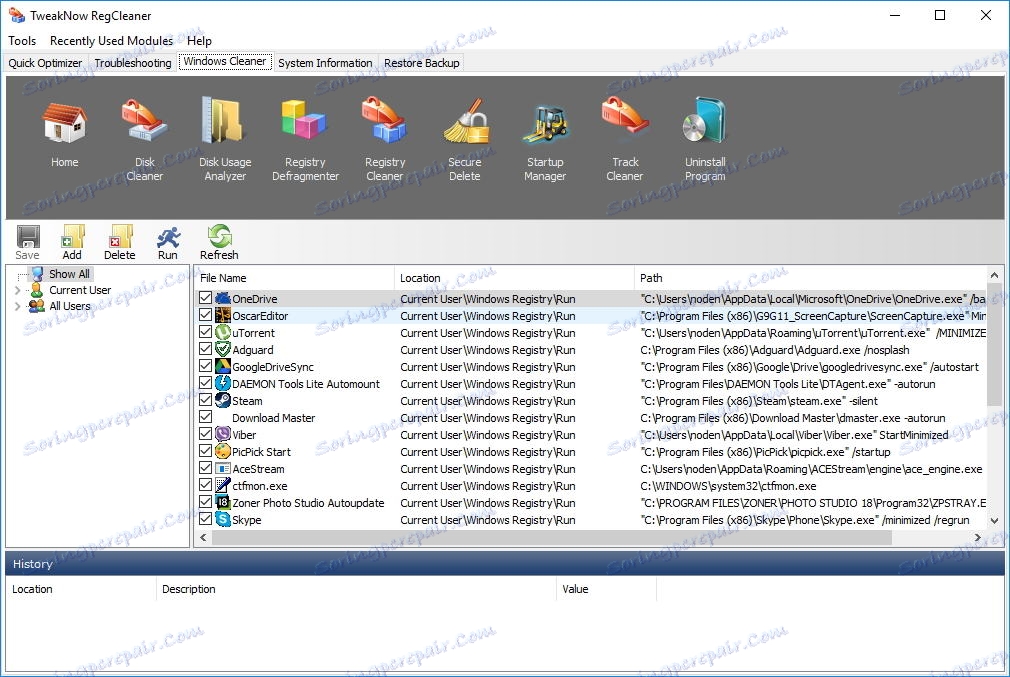Click the startup list horizontal scrollbar thumb
Screen dimensions: 1010x677
coord(552,537)
